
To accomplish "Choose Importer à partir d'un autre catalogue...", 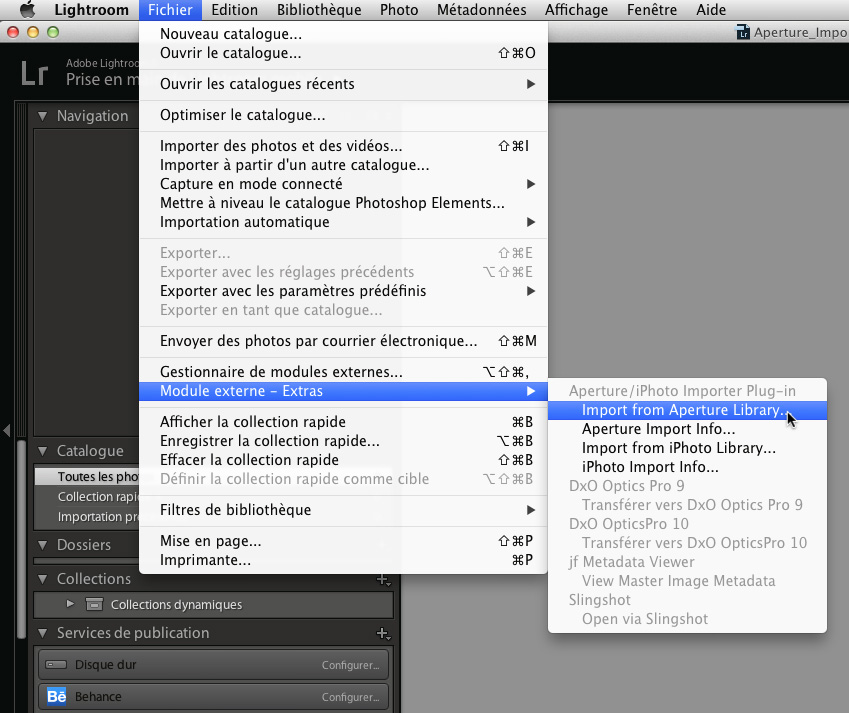I will 343,165.
